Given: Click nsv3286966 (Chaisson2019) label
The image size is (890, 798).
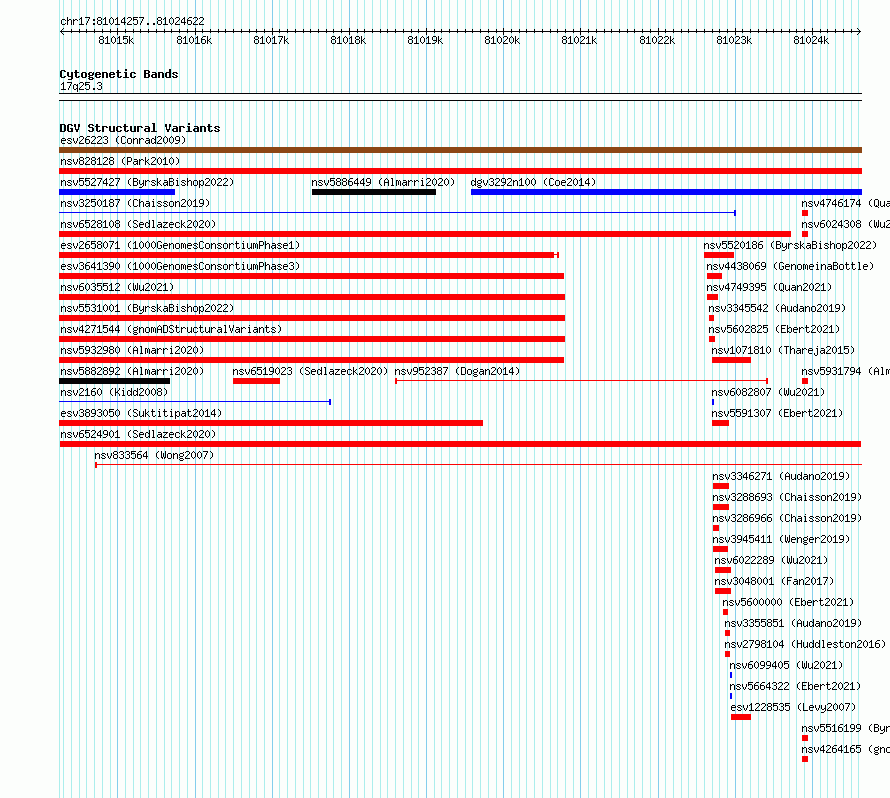Looking at the screenshot, I should (787, 518).
